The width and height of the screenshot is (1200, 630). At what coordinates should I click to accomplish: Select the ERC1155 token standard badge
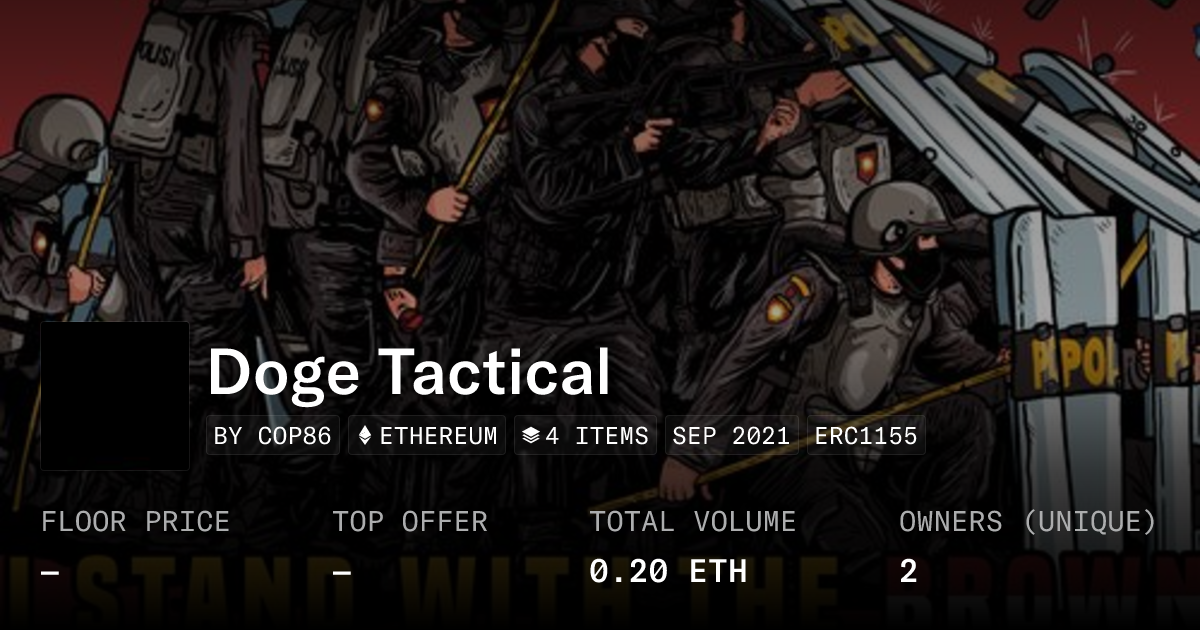866,436
